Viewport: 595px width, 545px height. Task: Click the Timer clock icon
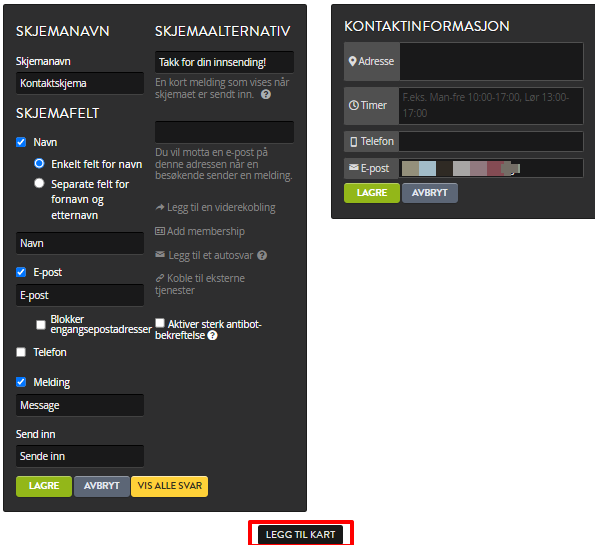click(354, 105)
